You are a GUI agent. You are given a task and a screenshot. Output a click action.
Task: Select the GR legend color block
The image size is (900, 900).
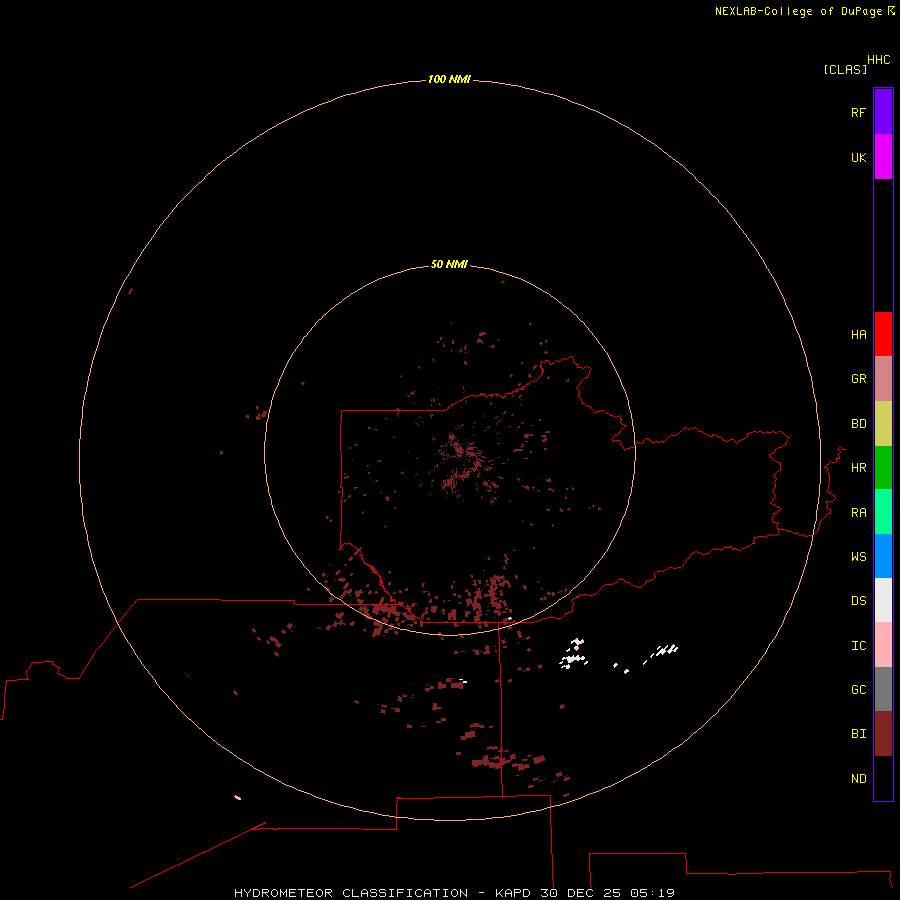pos(883,379)
